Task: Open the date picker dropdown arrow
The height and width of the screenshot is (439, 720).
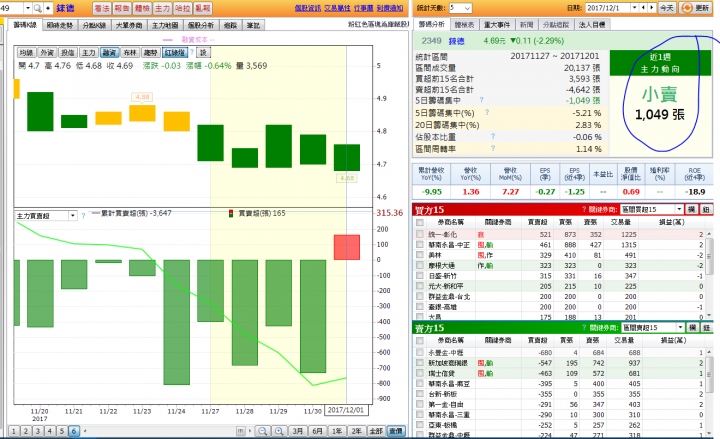Action: 635,8
